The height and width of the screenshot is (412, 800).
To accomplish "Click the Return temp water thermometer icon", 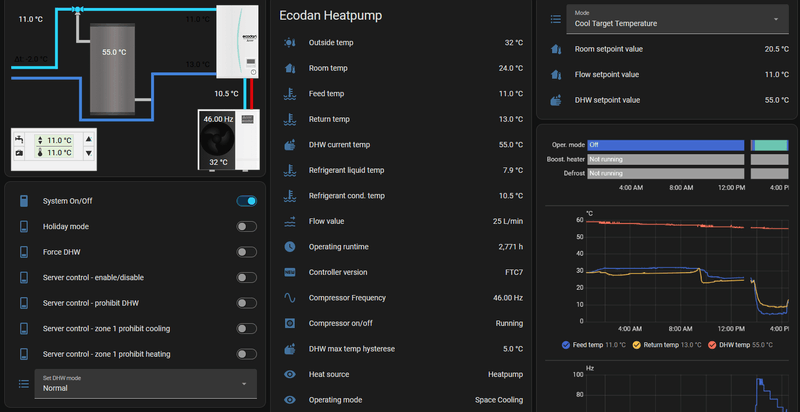I will [x=290, y=119].
